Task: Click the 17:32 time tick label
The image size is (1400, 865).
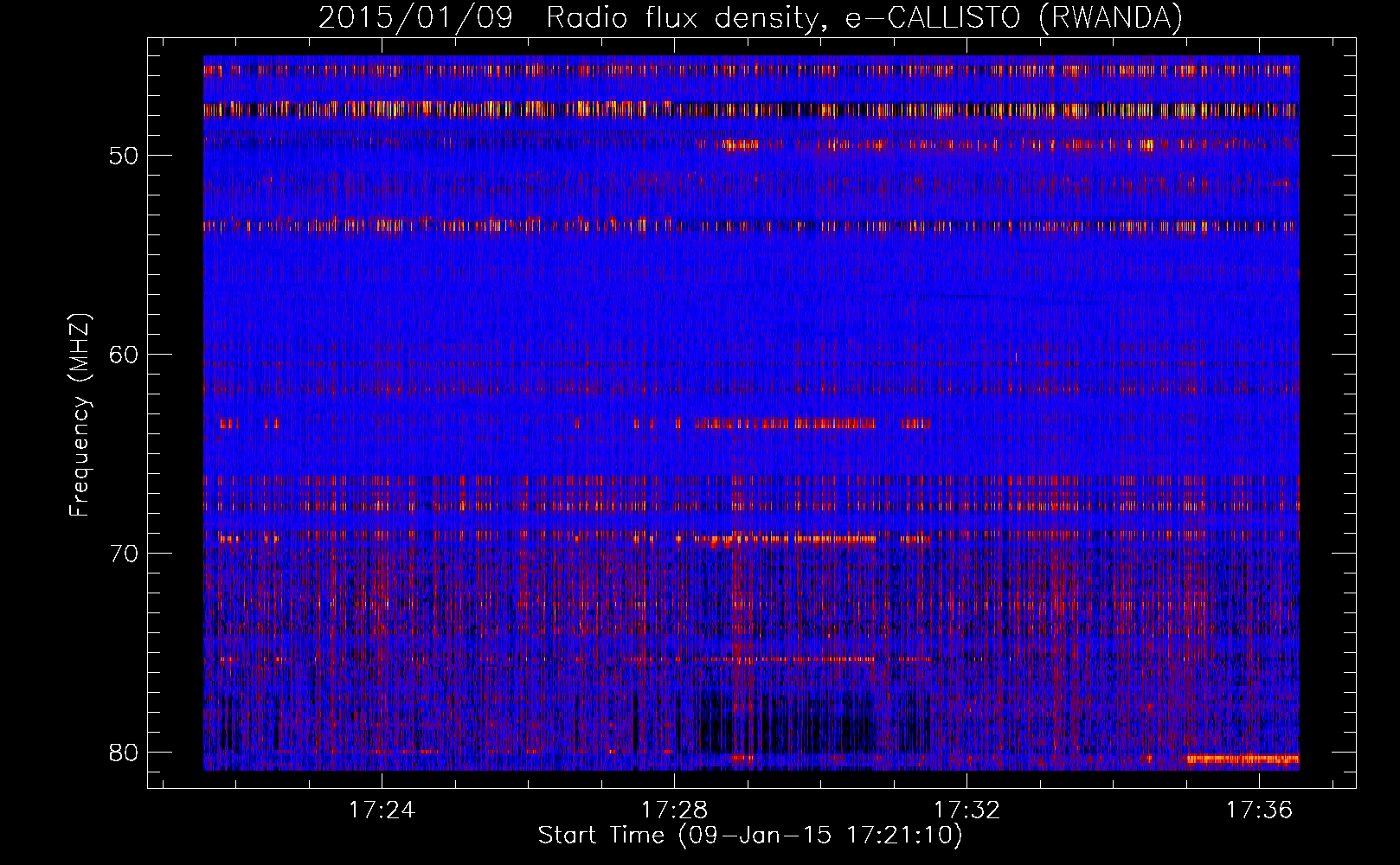Action: coord(967,810)
